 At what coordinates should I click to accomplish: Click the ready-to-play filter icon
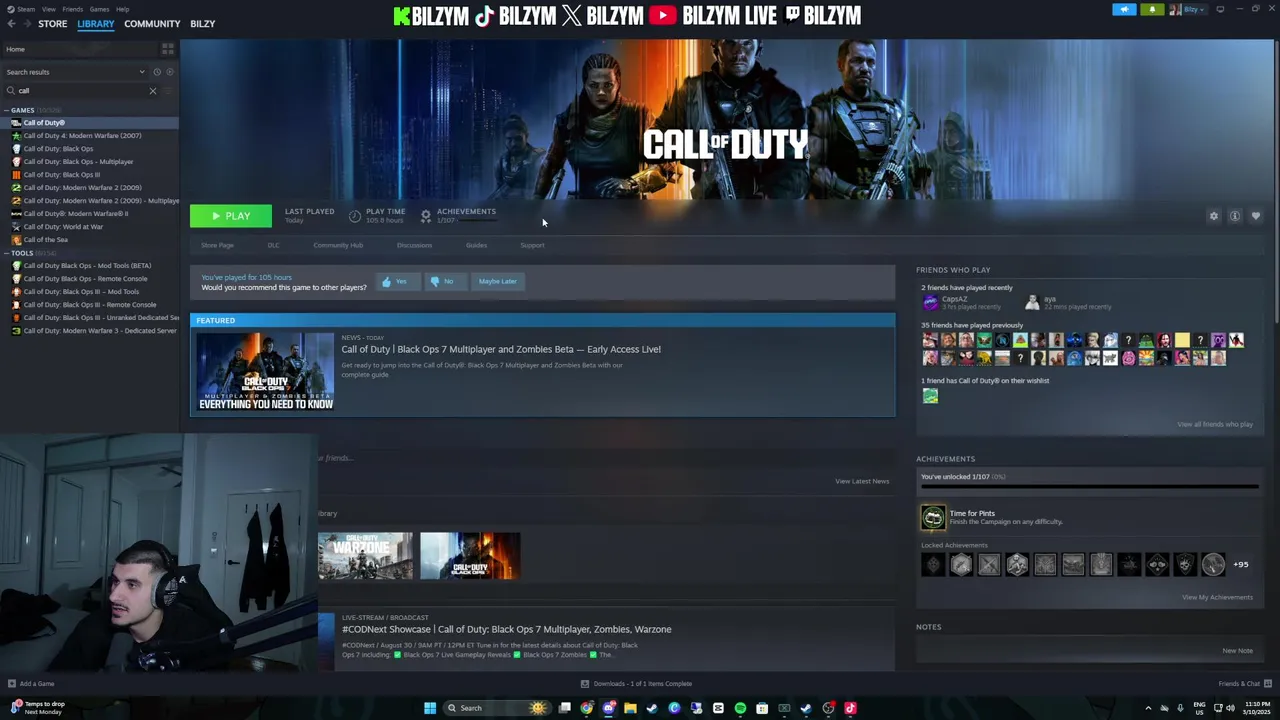pyautogui.click(x=170, y=72)
